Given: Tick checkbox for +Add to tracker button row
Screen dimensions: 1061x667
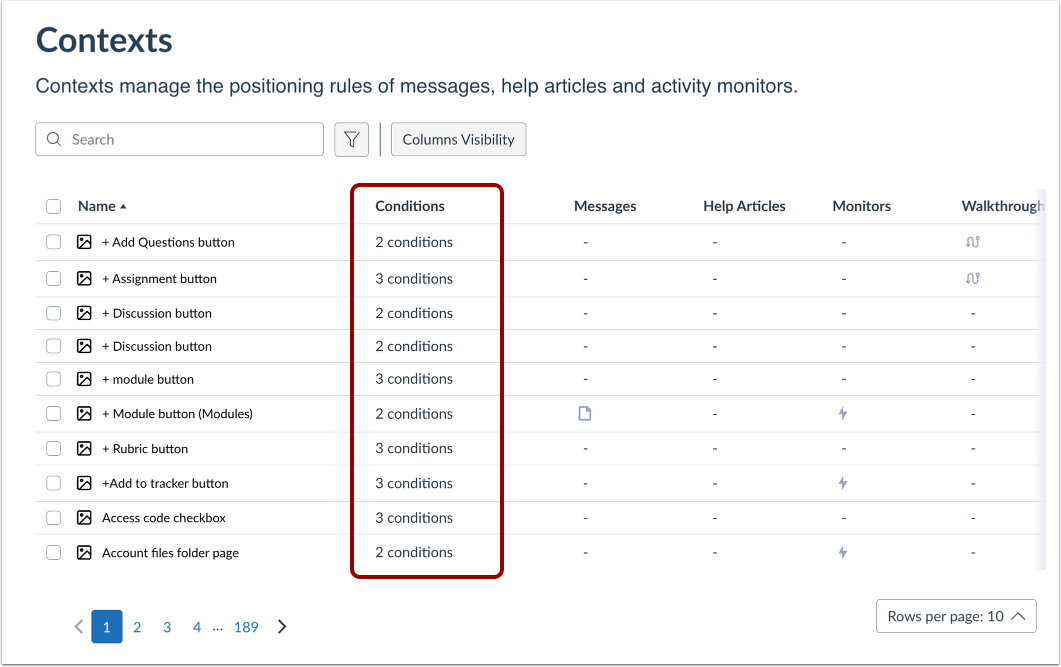Looking at the screenshot, I should (x=53, y=483).
